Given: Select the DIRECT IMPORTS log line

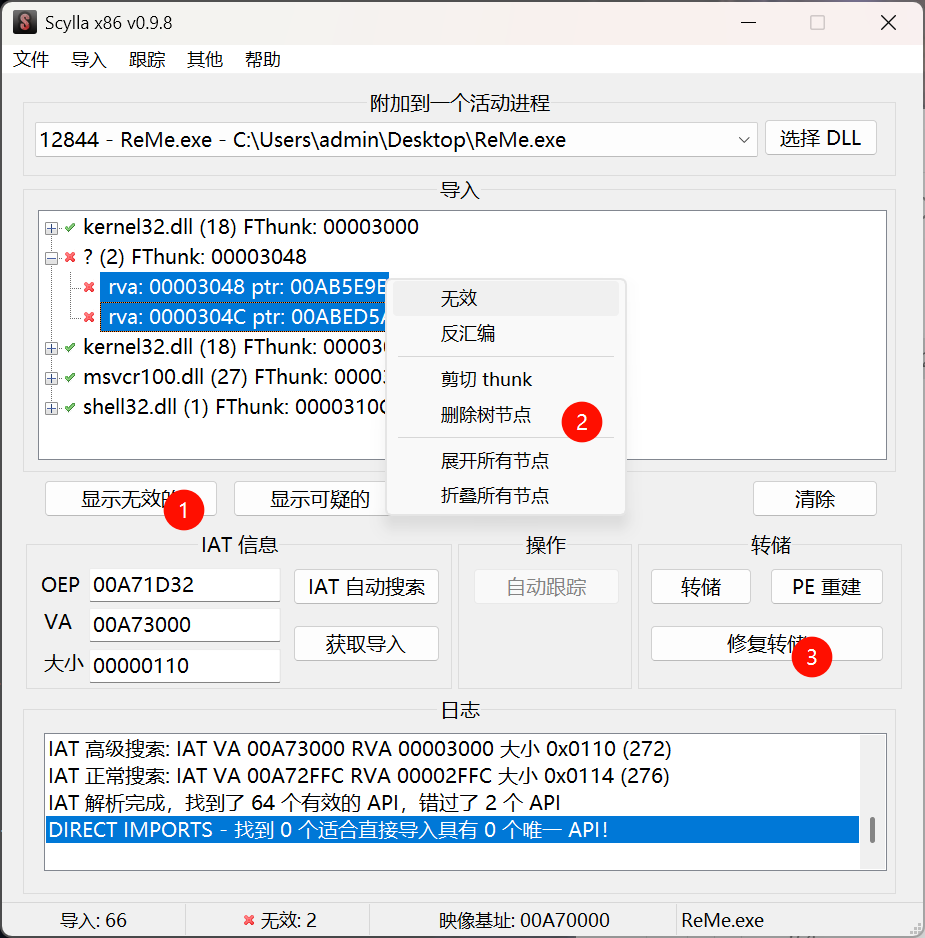Looking at the screenshot, I should pyautogui.click(x=452, y=830).
